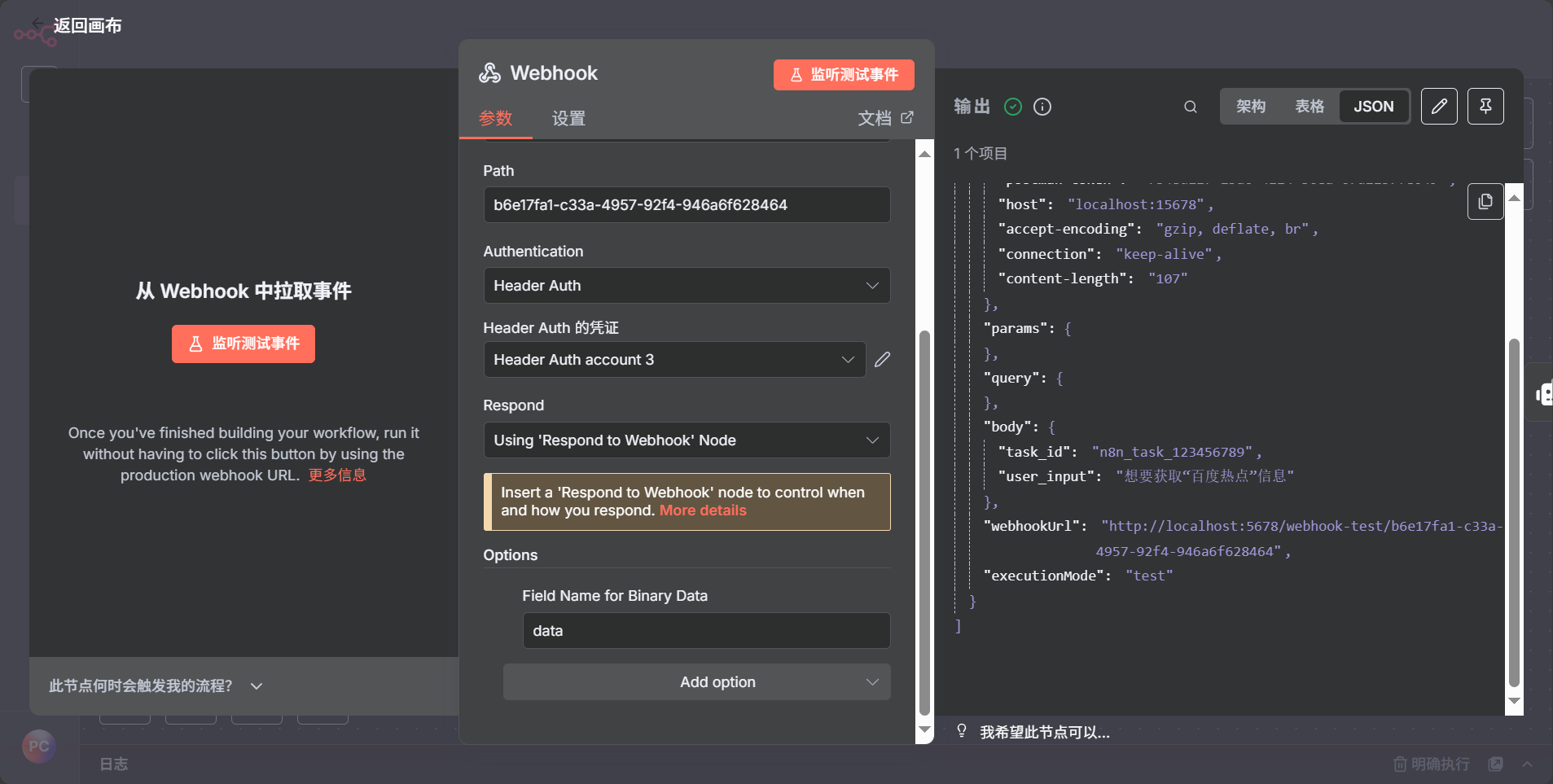Open the Add option dropdown
This screenshot has height=784, width=1553.
click(x=696, y=682)
